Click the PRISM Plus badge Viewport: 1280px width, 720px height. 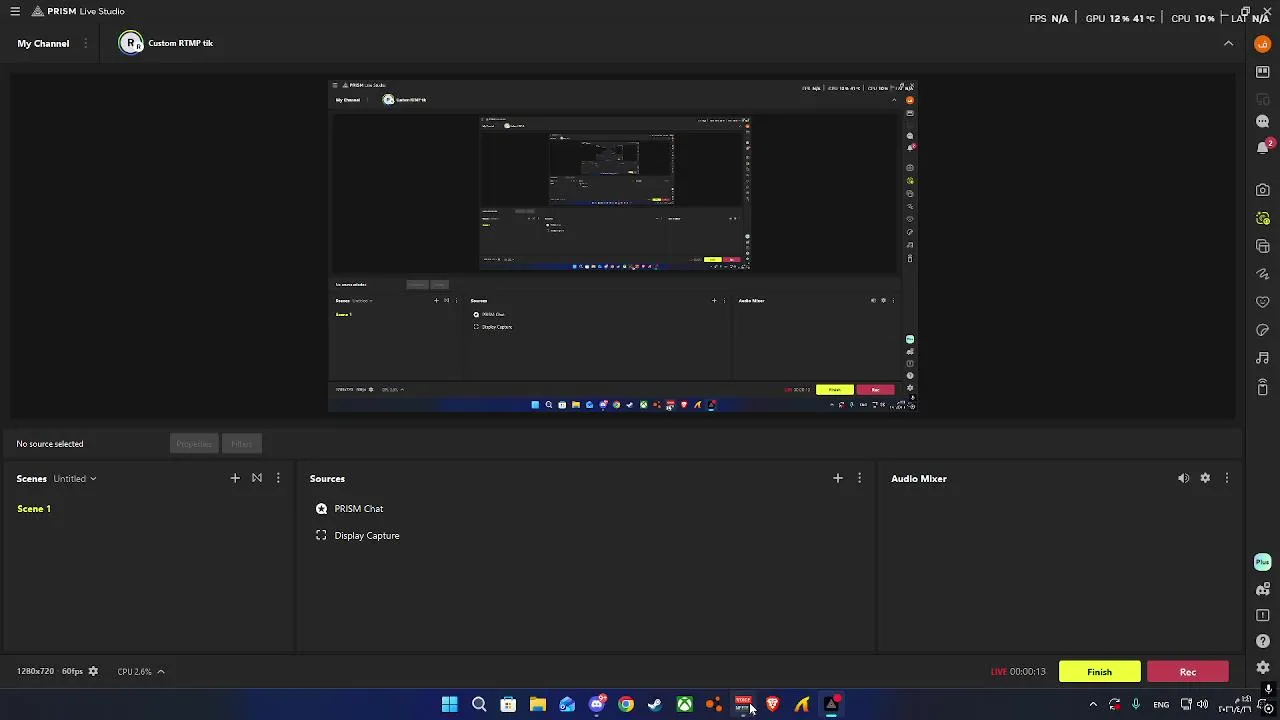(1262, 562)
